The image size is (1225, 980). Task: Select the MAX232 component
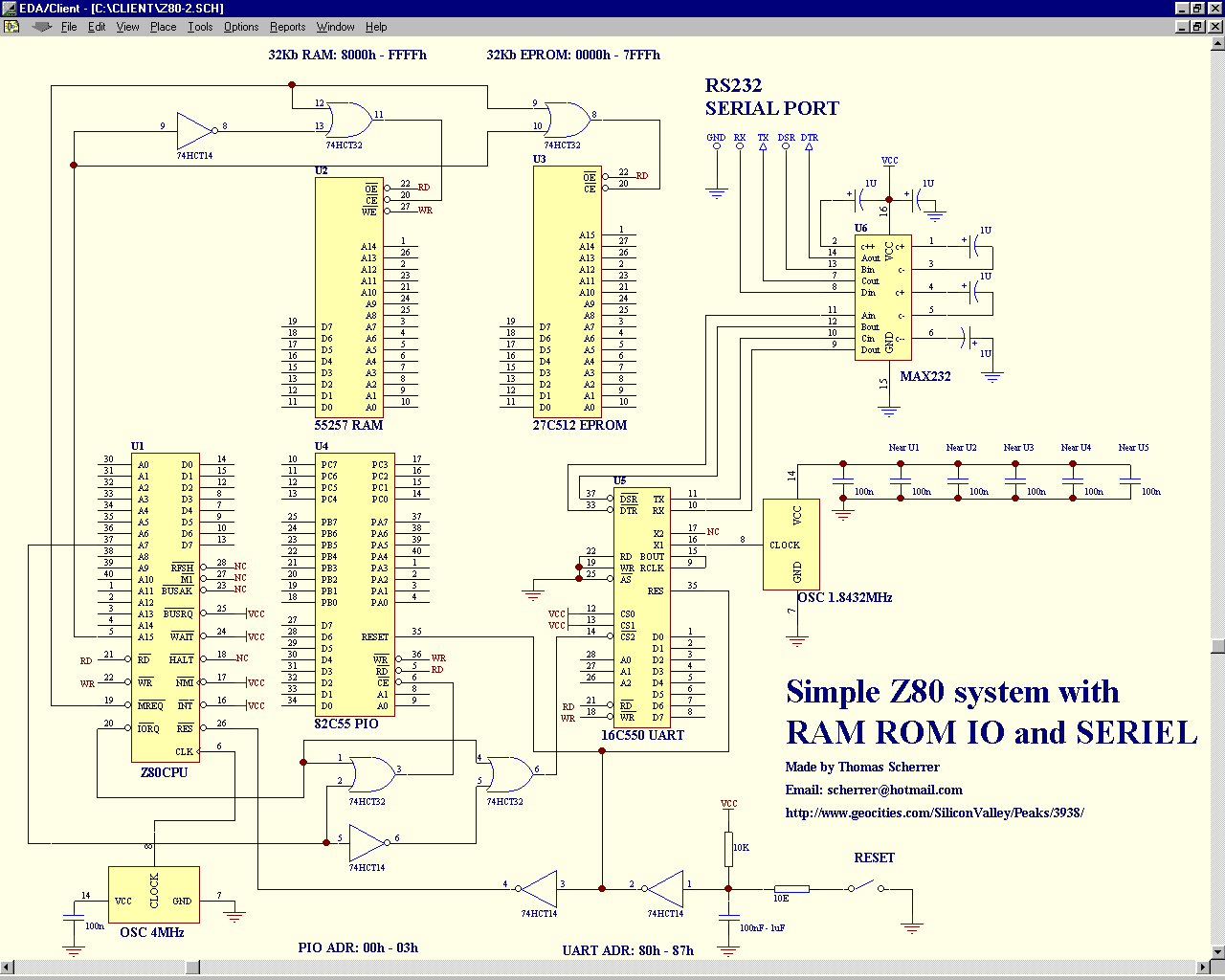click(882, 297)
